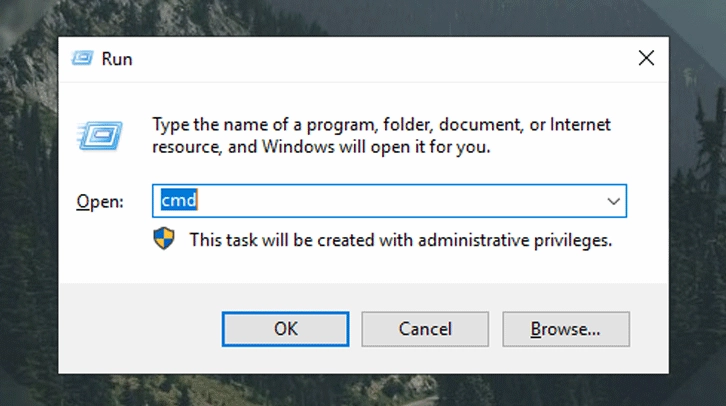Close the Run dialog with X
726x406 pixels.
pyautogui.click(x=646, y=59)
